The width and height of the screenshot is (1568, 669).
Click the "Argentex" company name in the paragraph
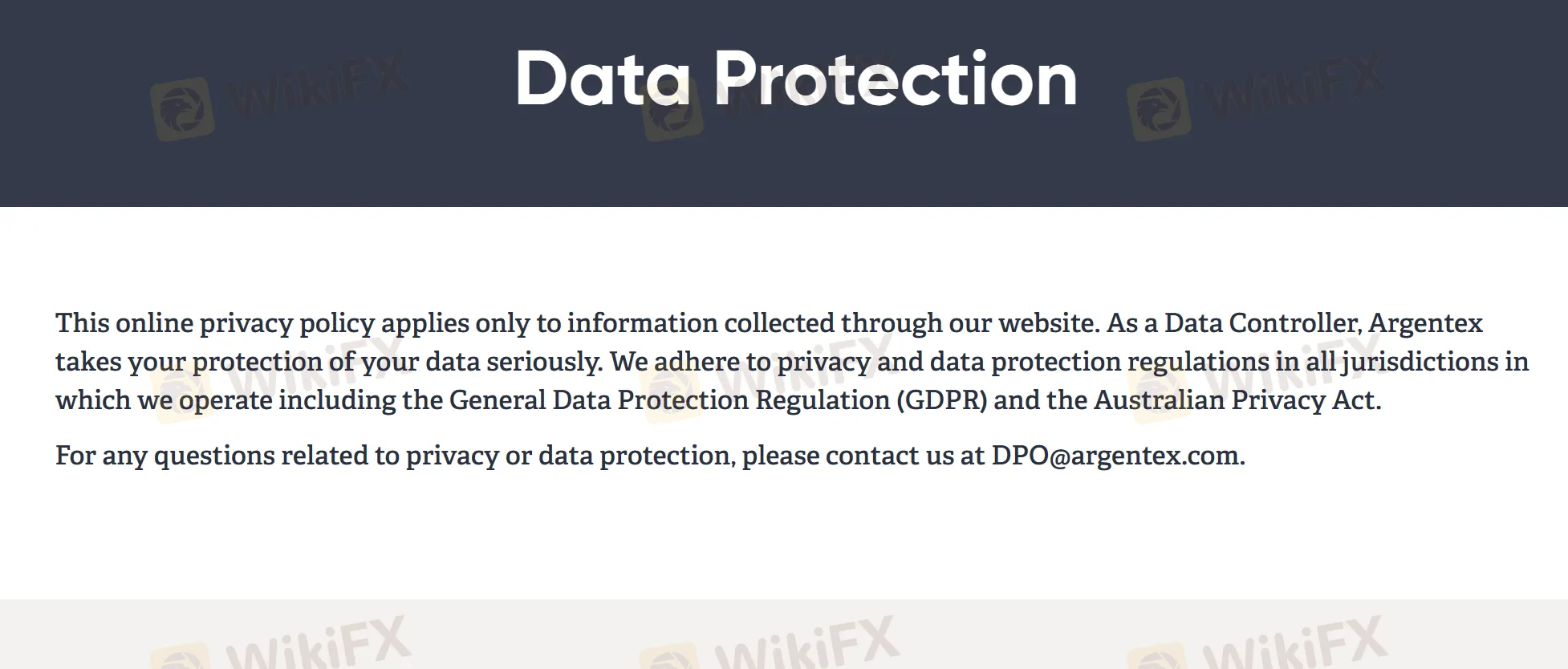(x=1425, y=323)
